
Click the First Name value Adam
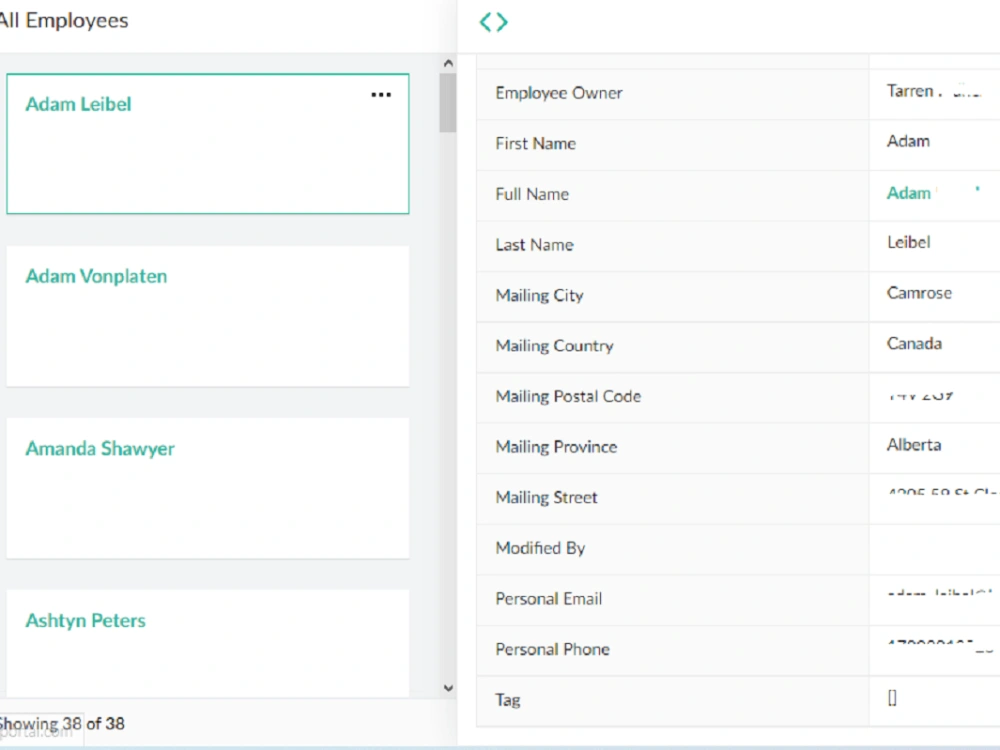[908, 141]
